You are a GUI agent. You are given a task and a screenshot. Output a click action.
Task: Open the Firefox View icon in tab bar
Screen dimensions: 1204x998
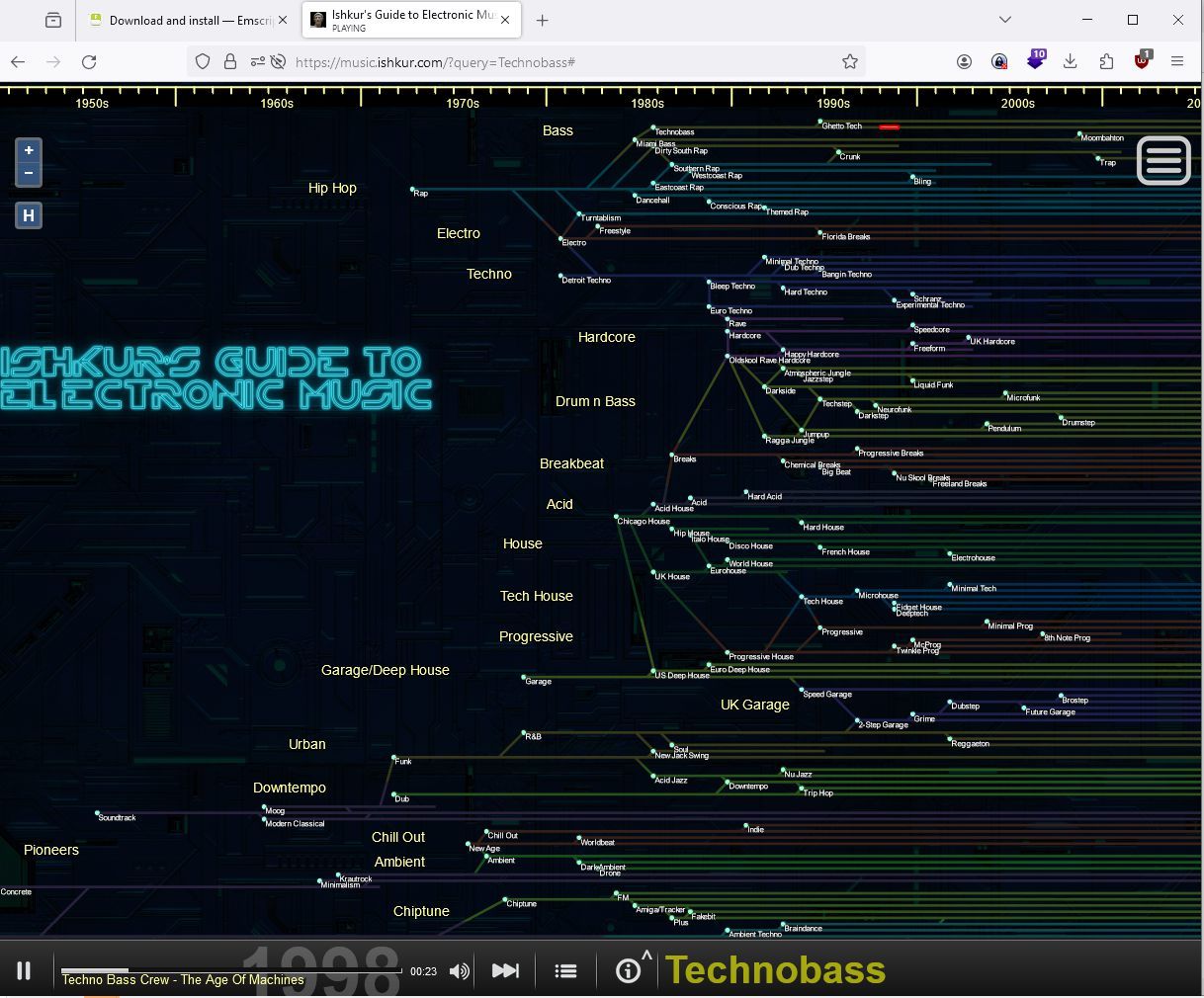[x=53, y=20]
